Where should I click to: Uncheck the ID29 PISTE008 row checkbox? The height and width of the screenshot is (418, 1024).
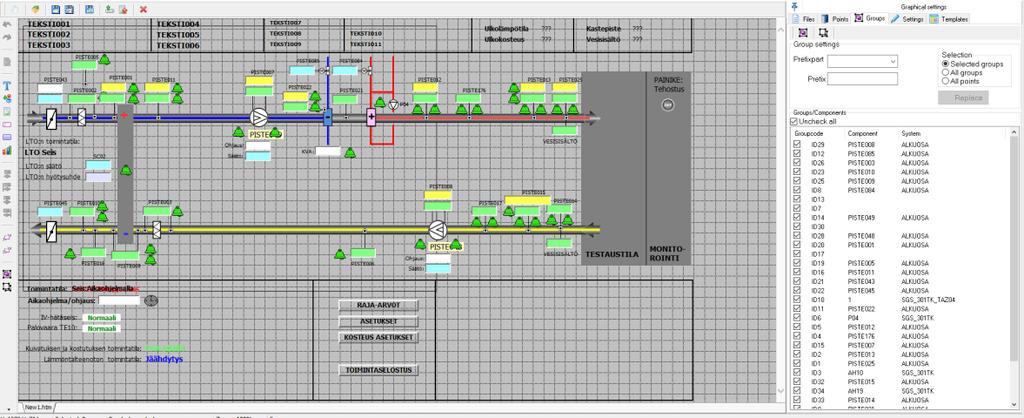coord(797,144)
